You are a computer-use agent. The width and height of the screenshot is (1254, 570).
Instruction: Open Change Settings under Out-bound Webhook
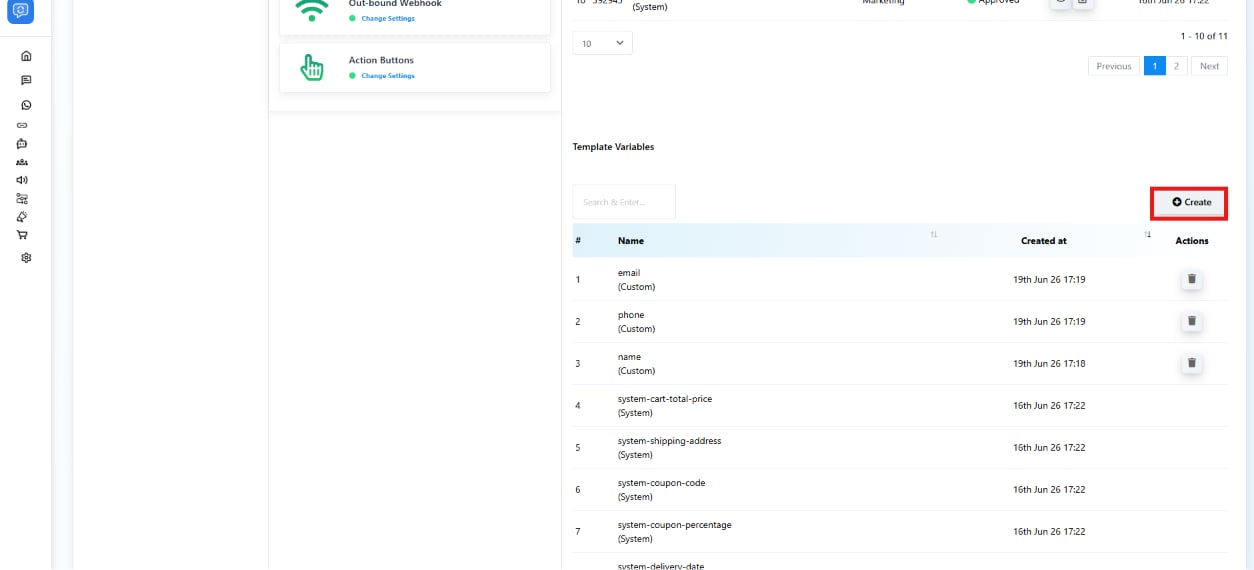(x=387, y=19)
